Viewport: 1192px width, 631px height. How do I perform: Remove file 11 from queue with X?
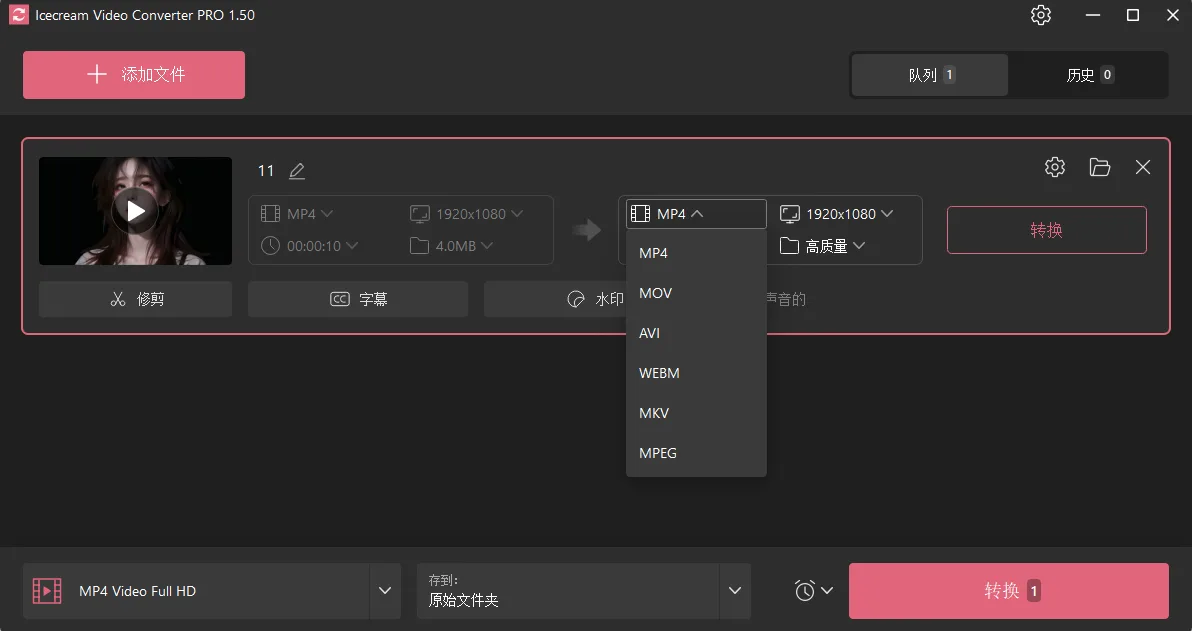pyautogui.click(x=1143, y=167)
